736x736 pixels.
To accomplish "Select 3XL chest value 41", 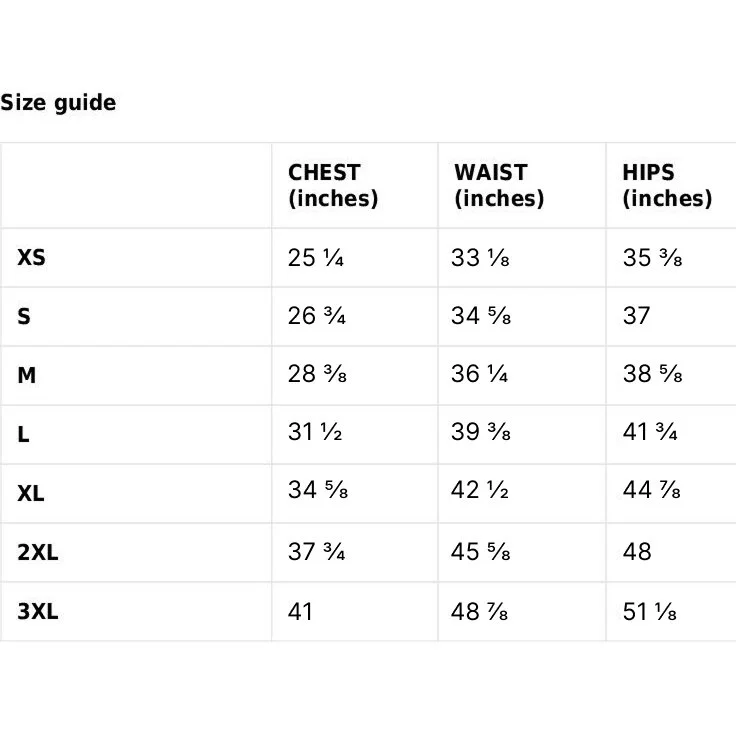I will [300, 612].
